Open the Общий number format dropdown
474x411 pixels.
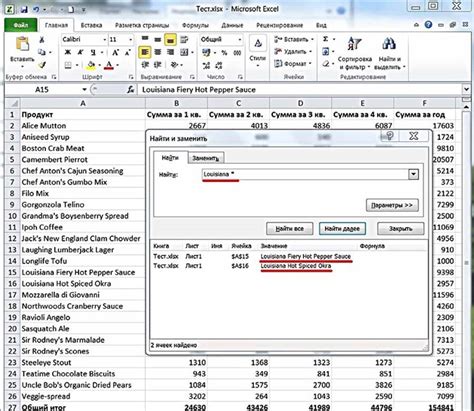(x=239, y=40)
